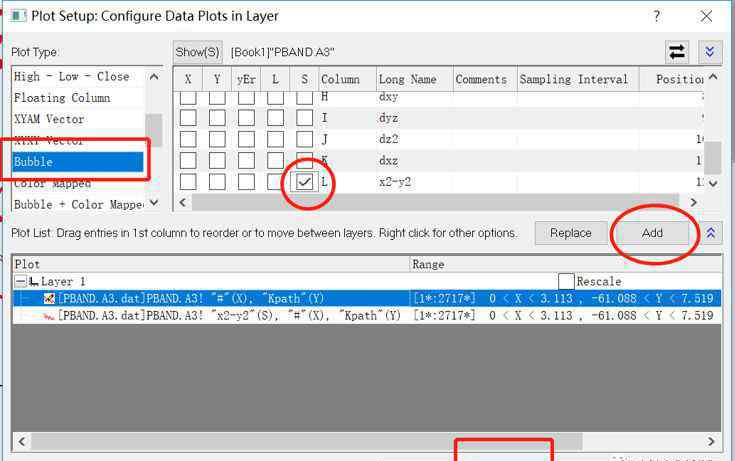735x461 pixels.
Task: Click the line plot icon of x2-y2 entry
Action: tap(48, 315)
